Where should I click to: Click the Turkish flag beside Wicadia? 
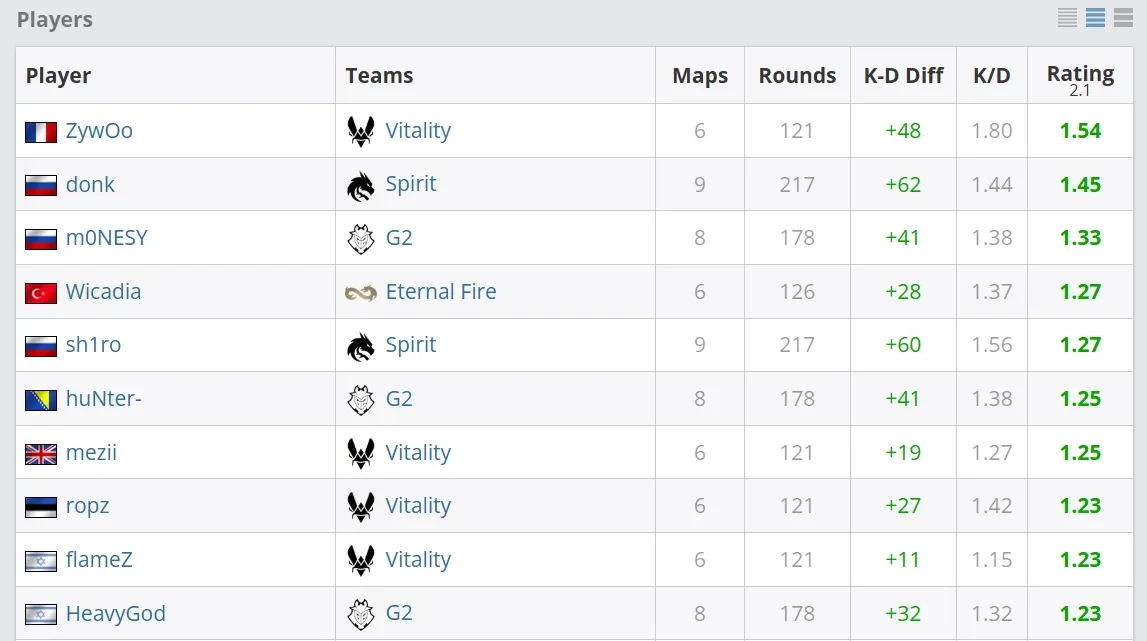click(x=41, y=292)
